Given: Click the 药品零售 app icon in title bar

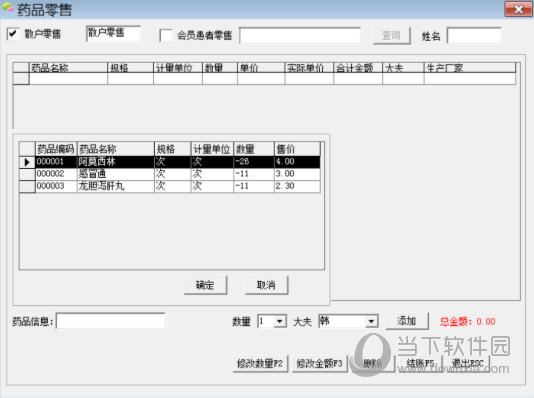Looking at the screenshot, I should coord(8,8).
